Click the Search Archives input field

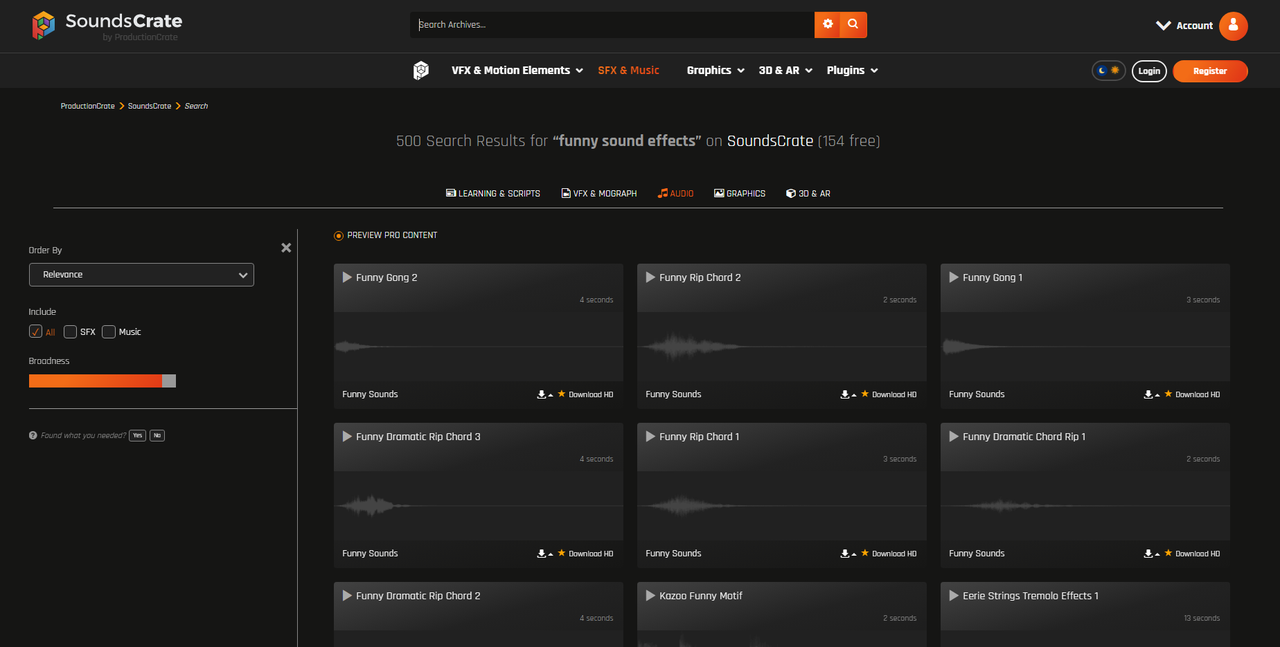coord(612,24)
